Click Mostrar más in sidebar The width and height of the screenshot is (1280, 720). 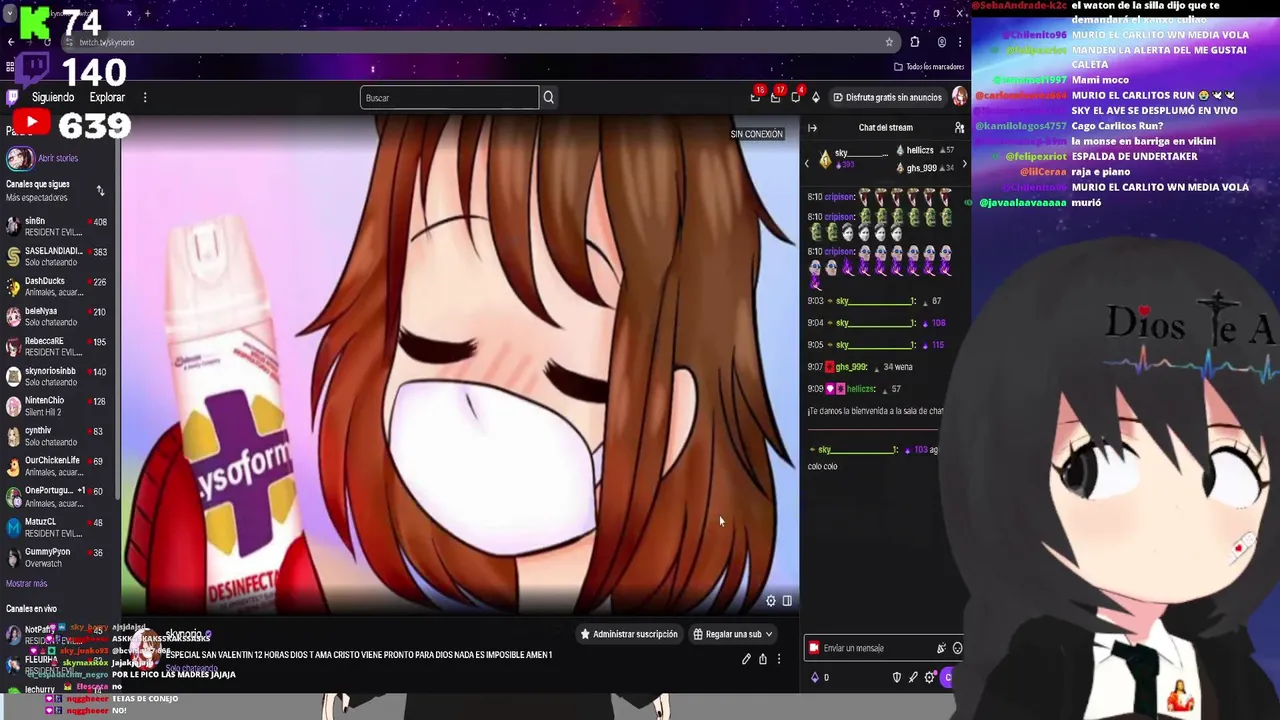[x=27, y=584]
